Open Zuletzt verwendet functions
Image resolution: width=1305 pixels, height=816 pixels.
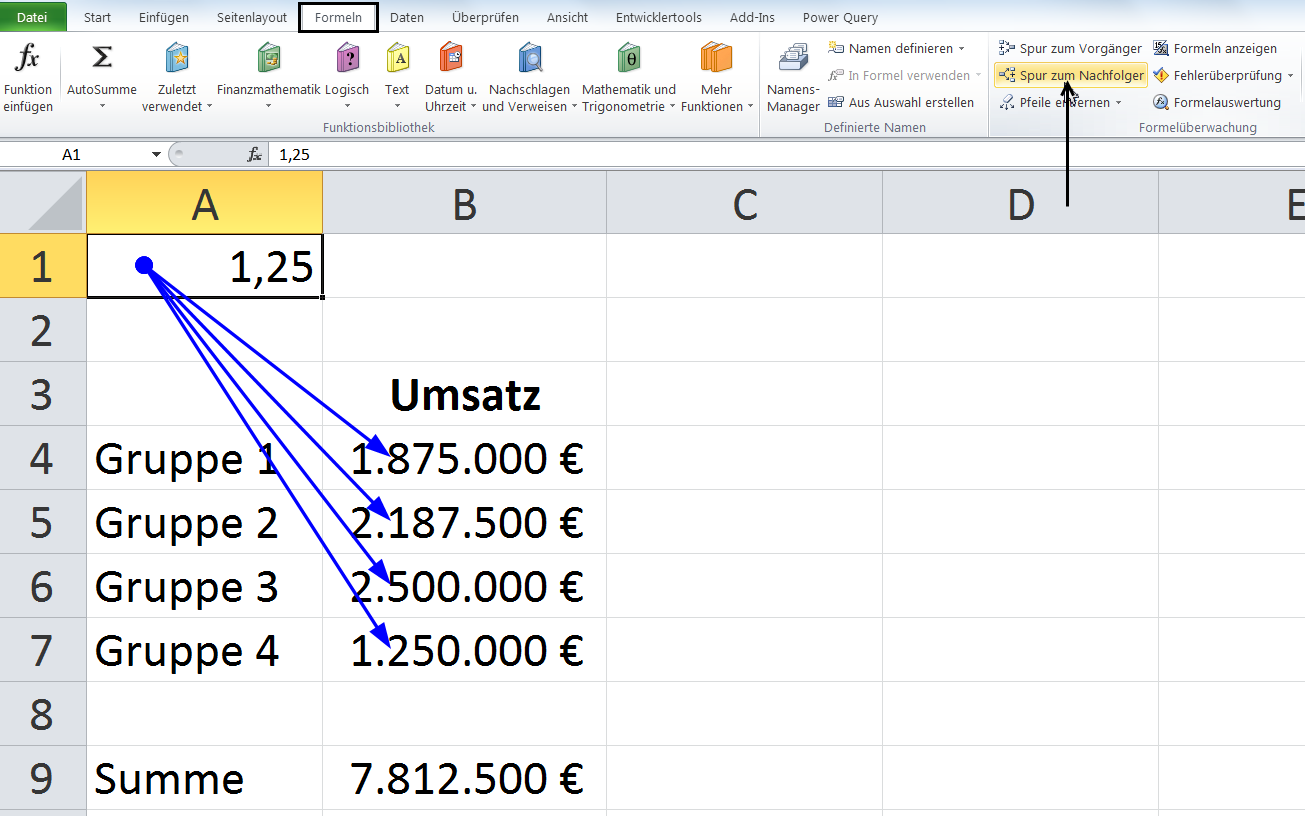click(x=177, y=77)
